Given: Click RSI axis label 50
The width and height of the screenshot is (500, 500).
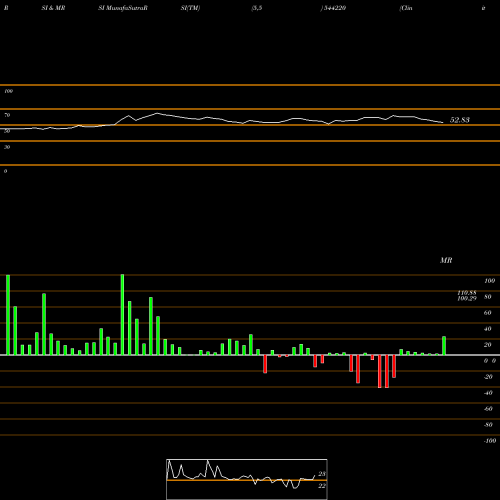Looking at the screenshot, I should click(7, 131).
